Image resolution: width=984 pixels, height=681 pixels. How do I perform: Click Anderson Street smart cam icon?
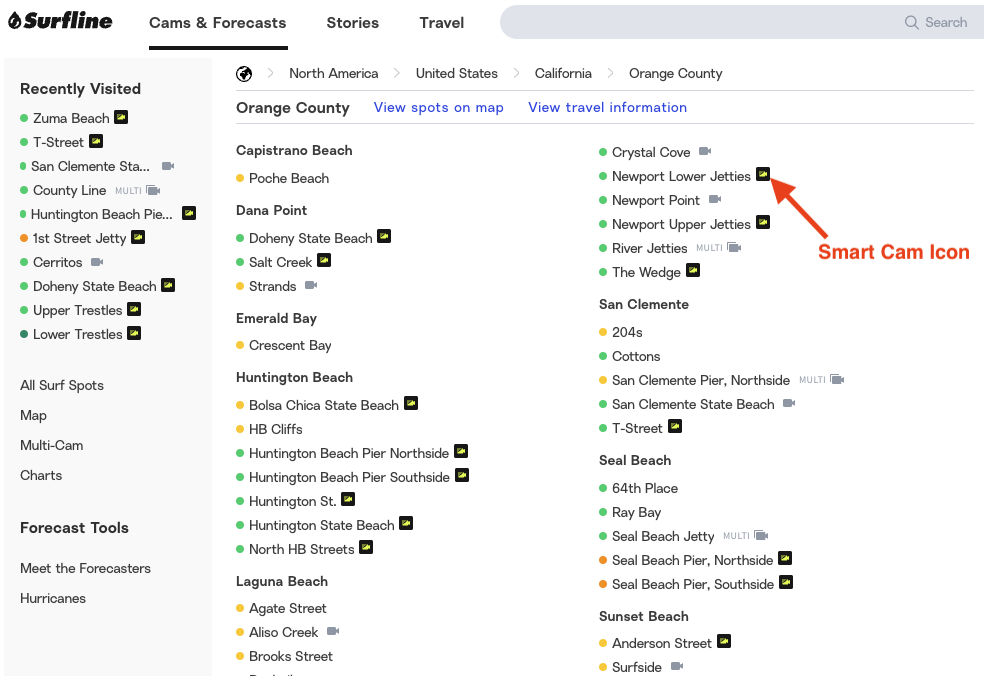click(724, 641)
